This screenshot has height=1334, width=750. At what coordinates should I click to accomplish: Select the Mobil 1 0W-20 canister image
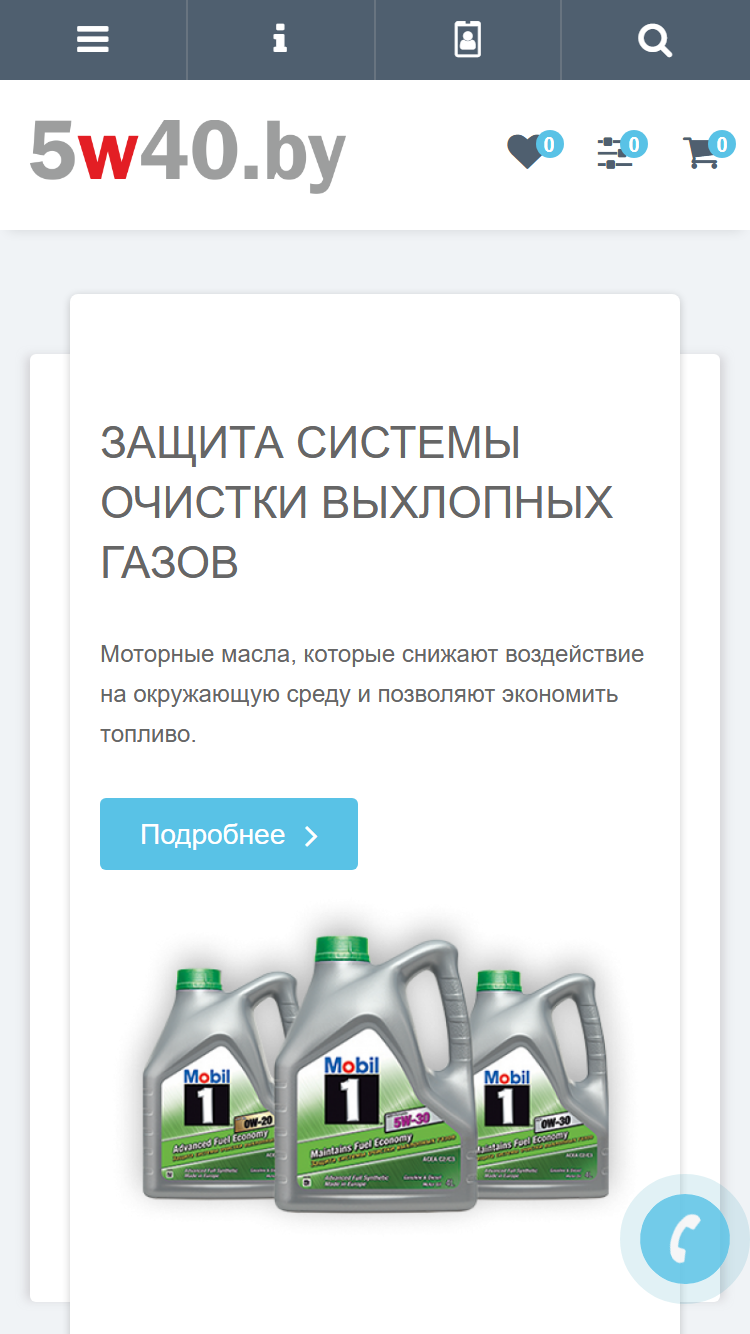point(218,1085)
